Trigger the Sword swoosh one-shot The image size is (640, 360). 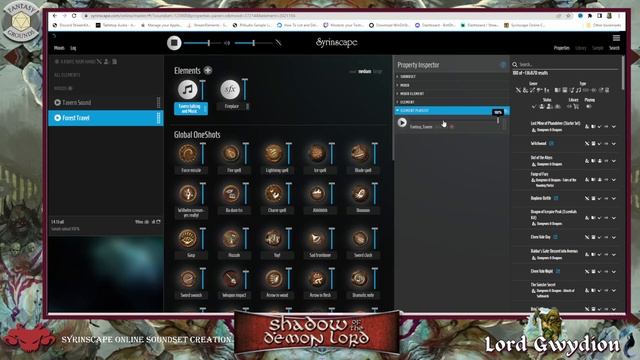[187, 278]
